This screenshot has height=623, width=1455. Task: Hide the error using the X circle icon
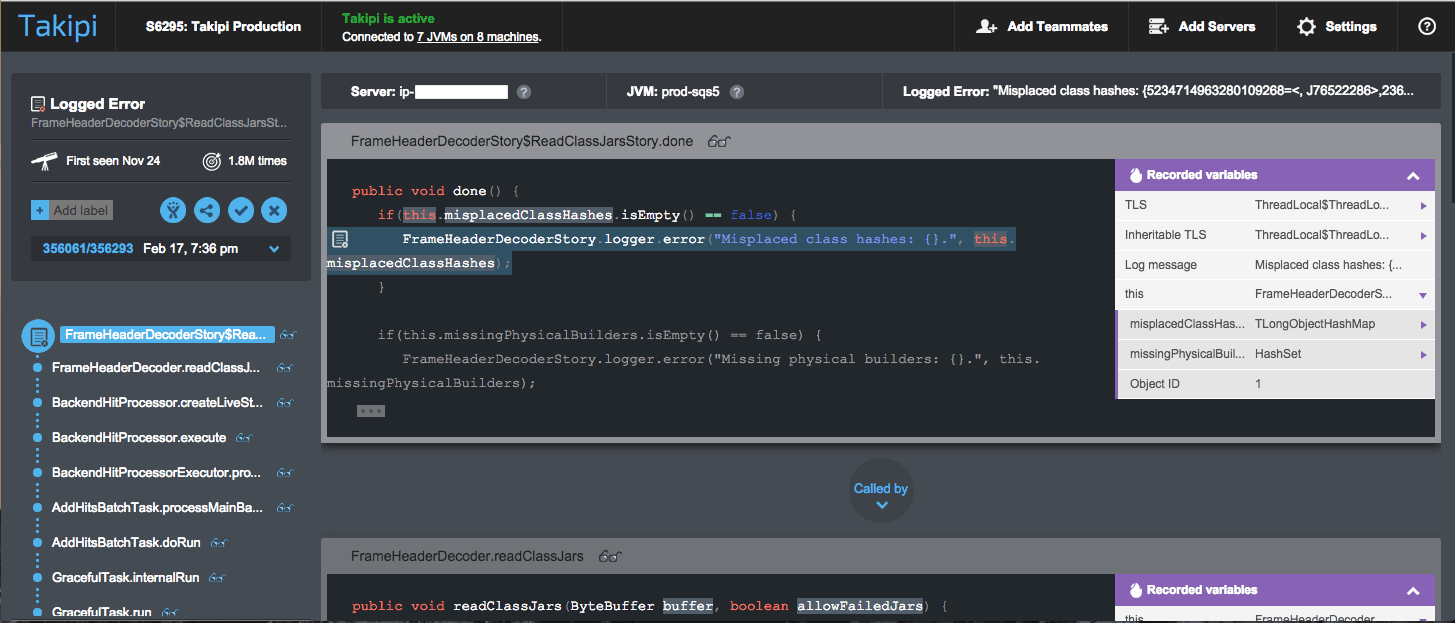274,210
